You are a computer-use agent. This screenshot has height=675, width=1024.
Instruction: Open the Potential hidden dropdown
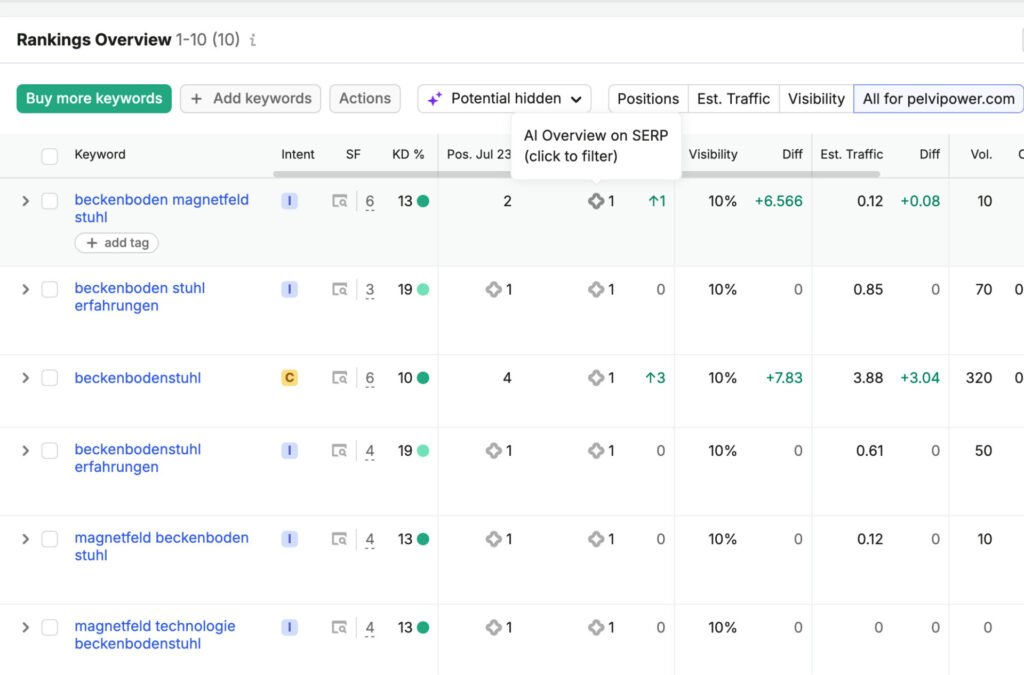point(504,99)
